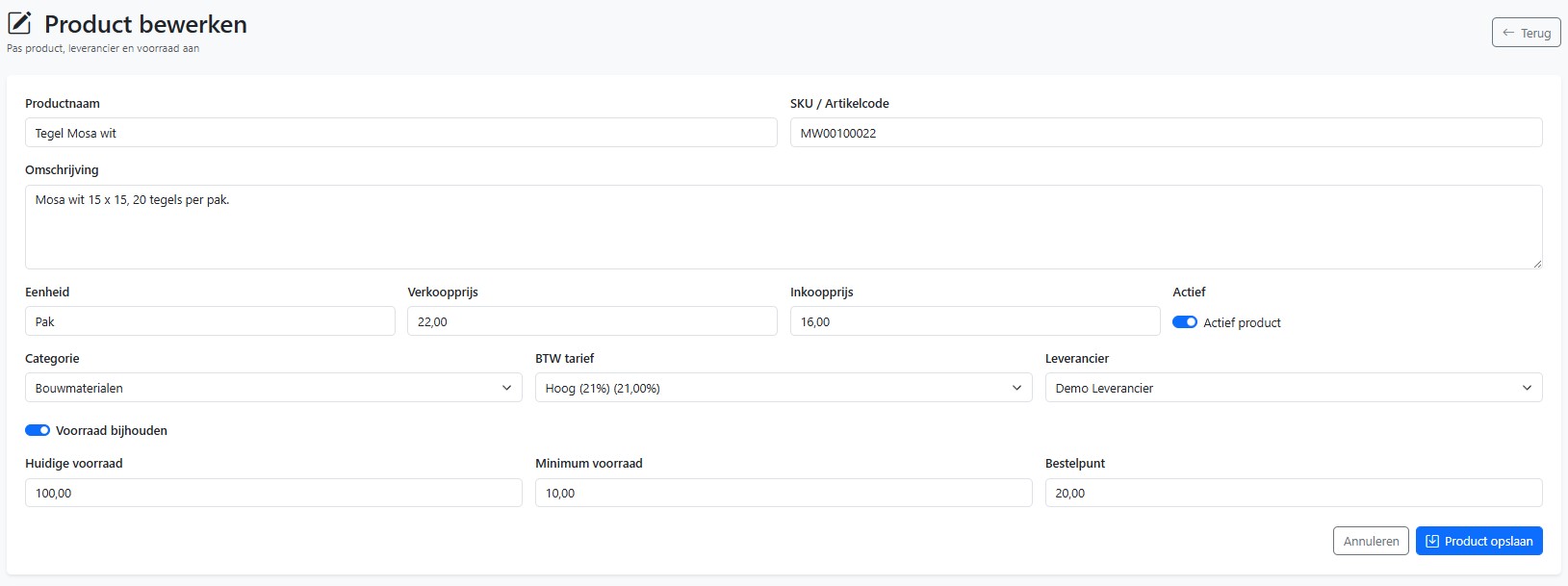This screenshot has width=1568, height=586.
Task: Open the Leverancier dropdown showing Demo Leverancier
Action: point(1294,388)
